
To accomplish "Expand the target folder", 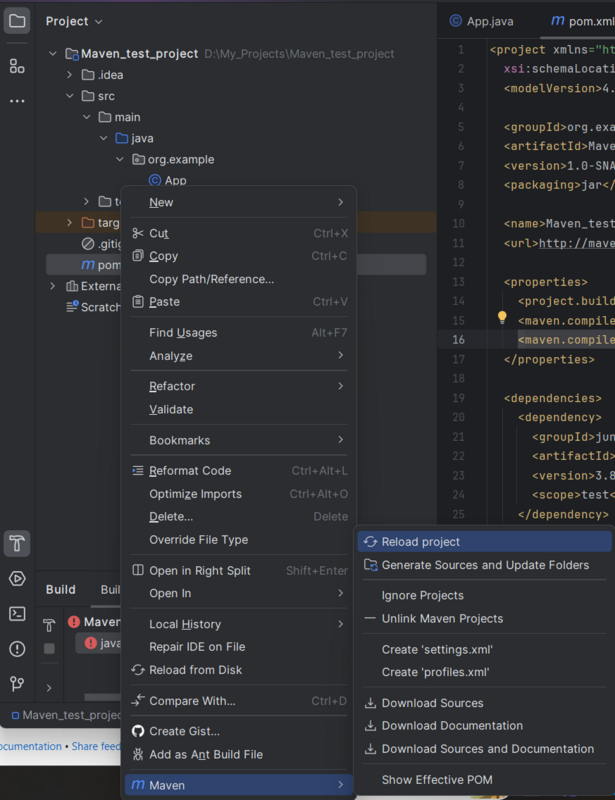I will [x=69, y=222].
